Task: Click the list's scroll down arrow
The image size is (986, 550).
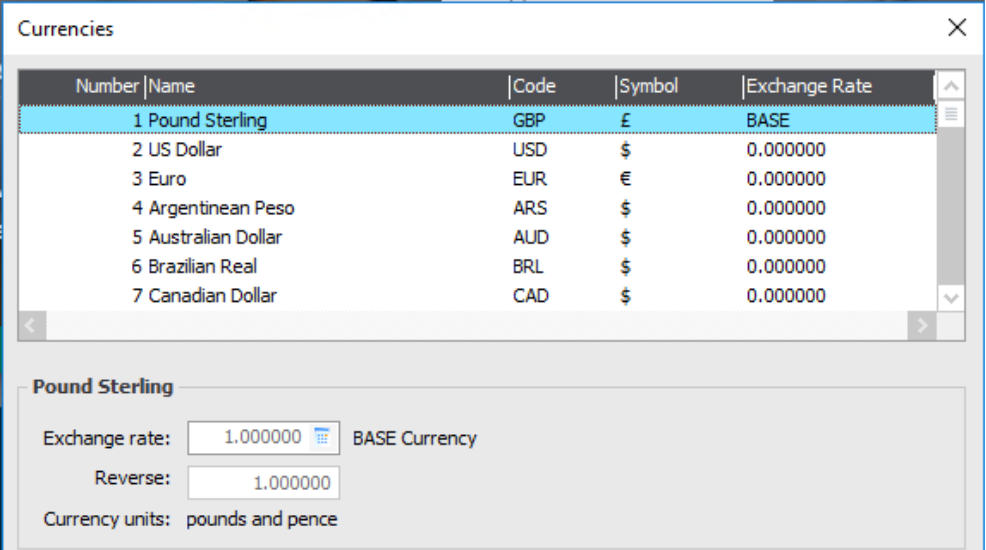Action: tap(951, 297)
